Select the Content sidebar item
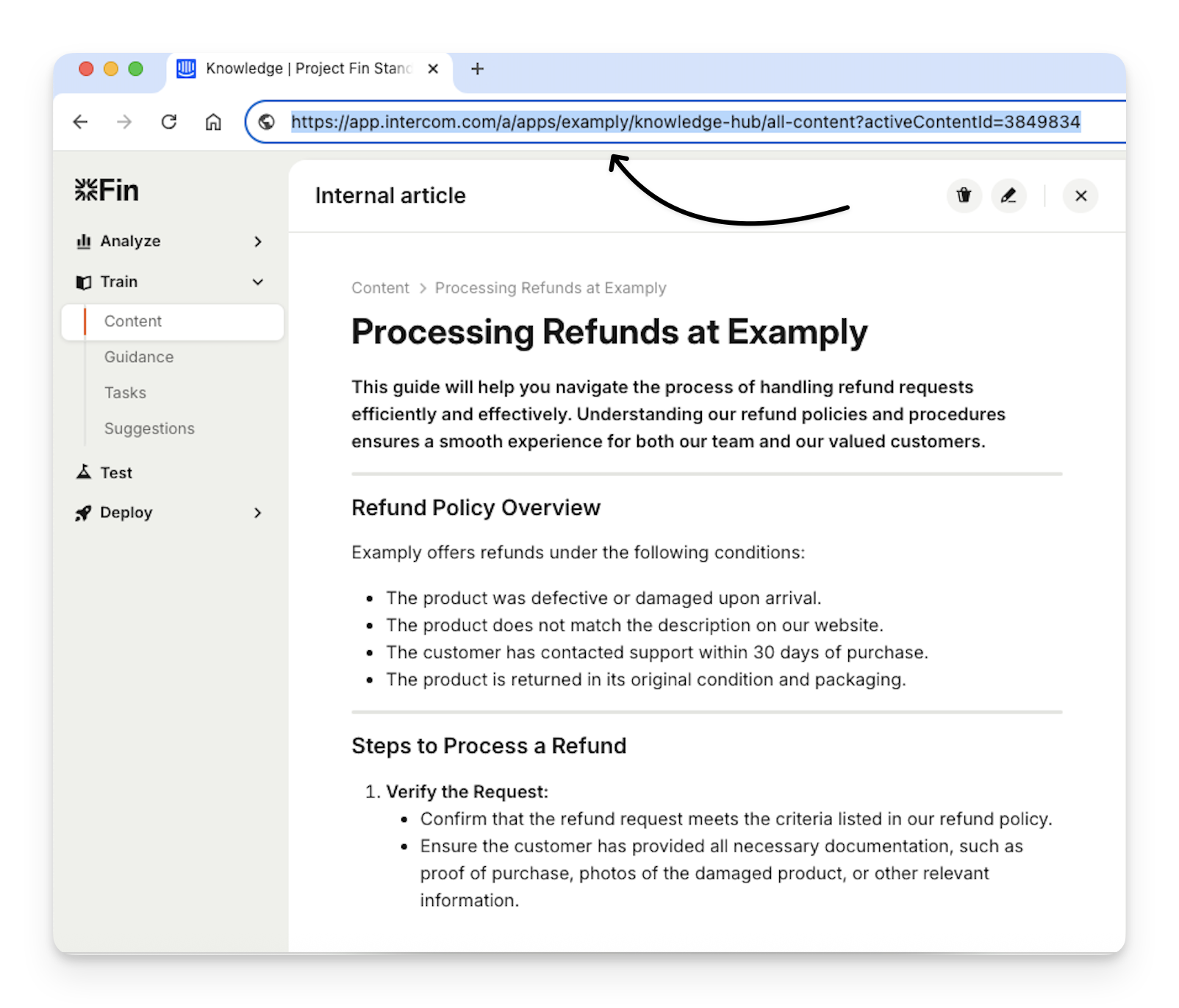 [133, 322]
